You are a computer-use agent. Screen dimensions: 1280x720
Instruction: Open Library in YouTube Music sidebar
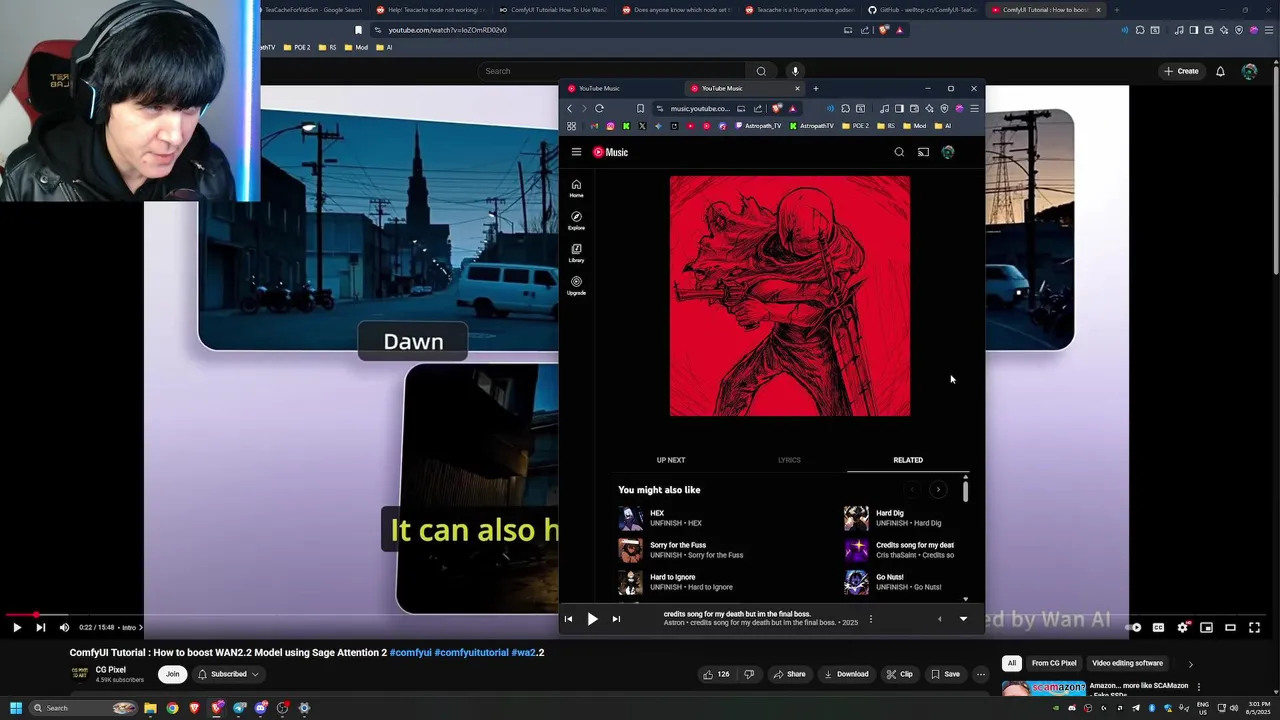tap(576, 253)
